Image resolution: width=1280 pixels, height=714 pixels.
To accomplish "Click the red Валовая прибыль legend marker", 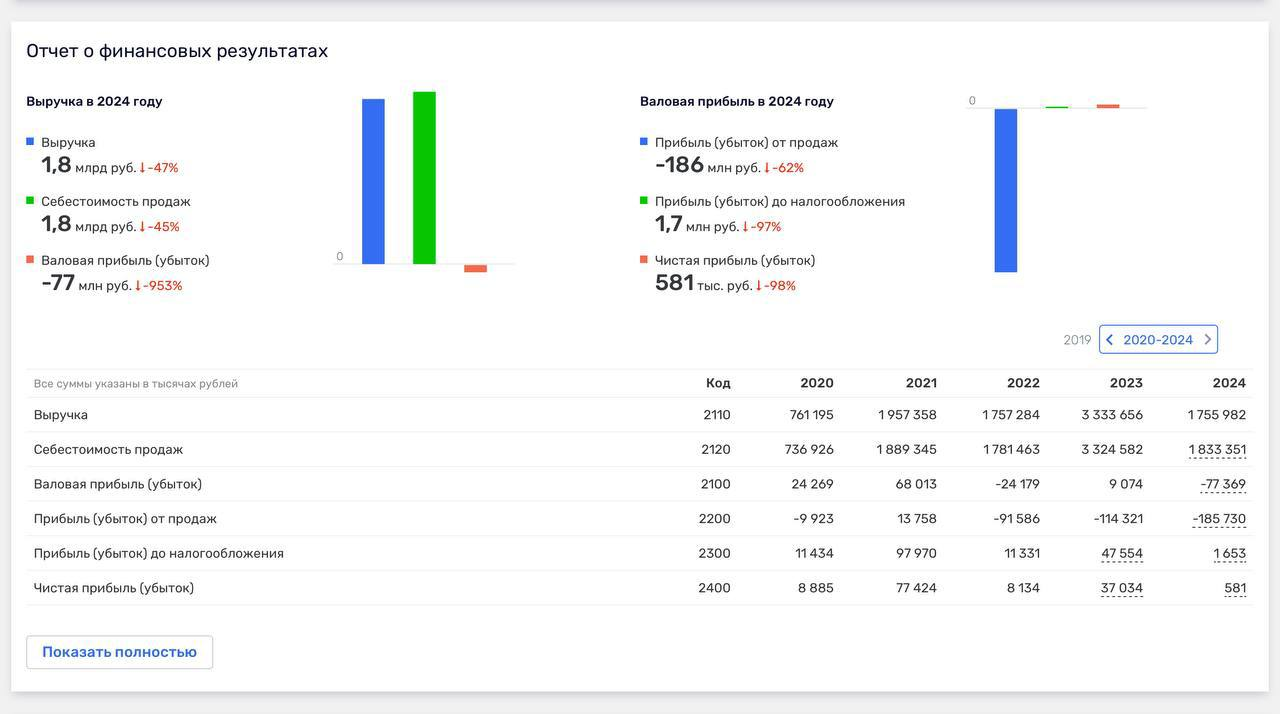I will pyautogui.click(x=30, y=260).
